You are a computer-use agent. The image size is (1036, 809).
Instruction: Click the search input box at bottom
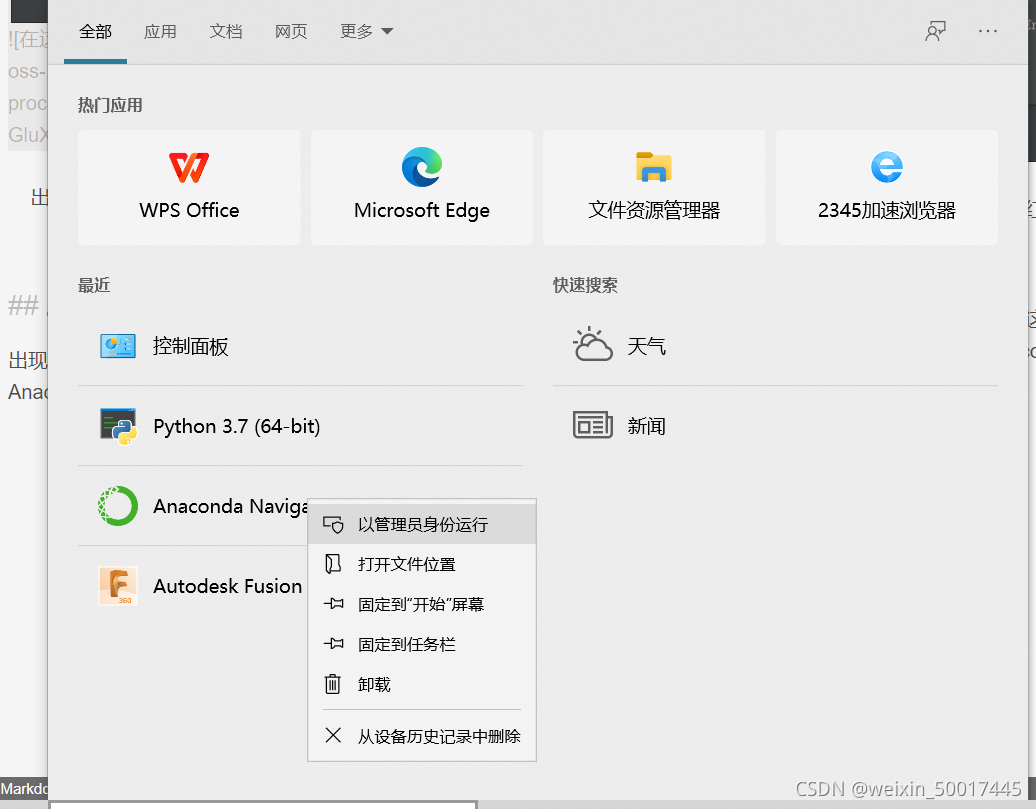click(263, 805)
